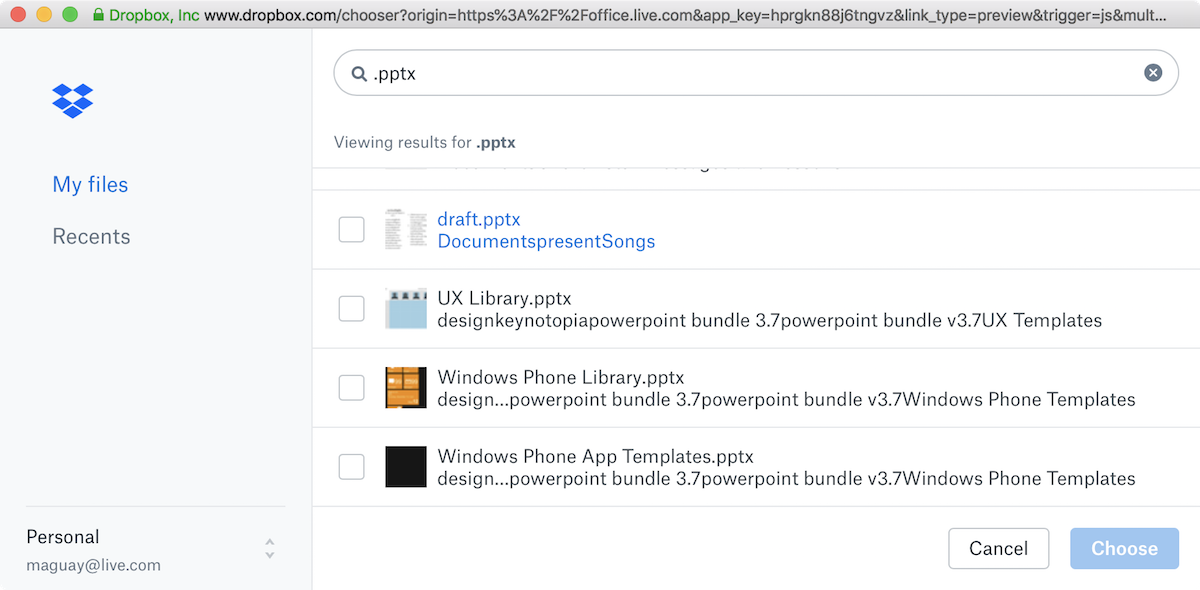Minimize the window with the yellow button
1200x590 pixels.
tap(43, 15)
